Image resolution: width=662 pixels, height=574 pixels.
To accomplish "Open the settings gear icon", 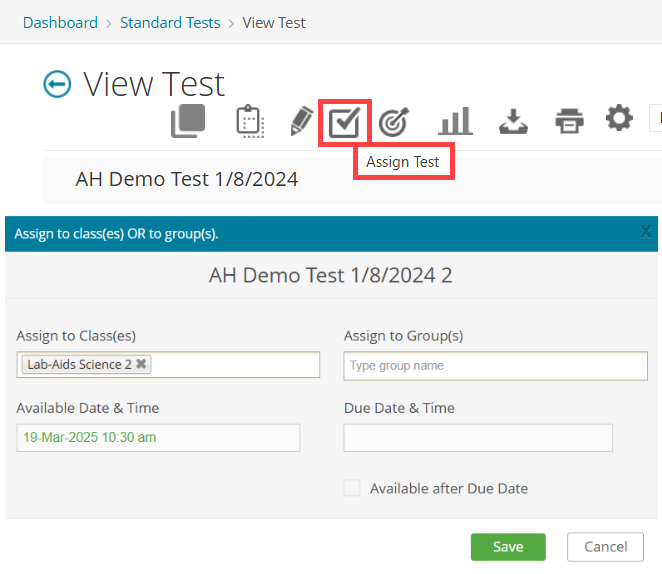I will [x=620, y=119].
